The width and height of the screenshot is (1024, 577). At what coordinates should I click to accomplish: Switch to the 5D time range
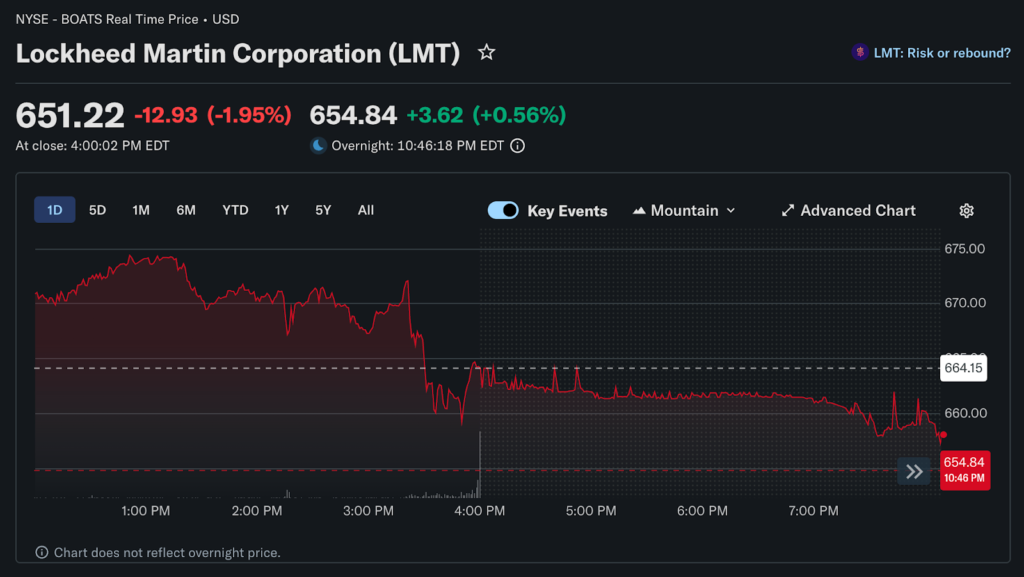[97, 210]
